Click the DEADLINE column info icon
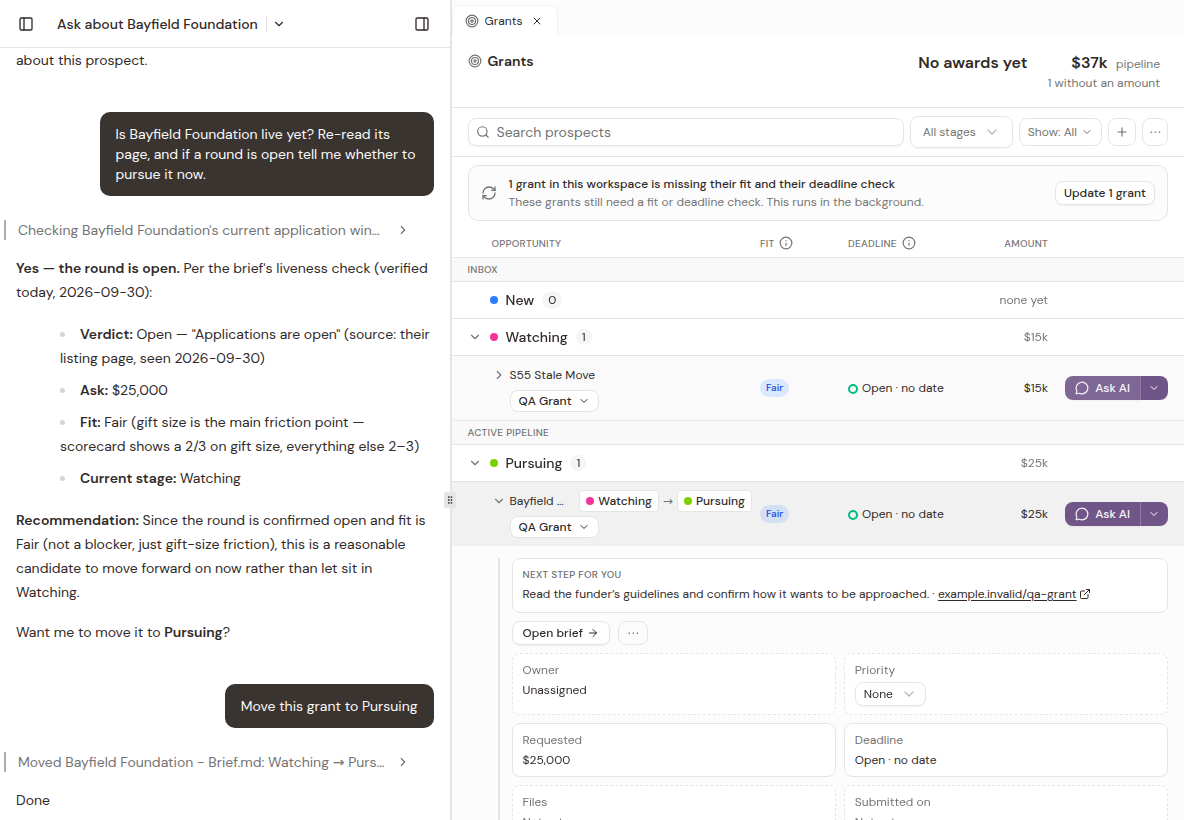Viewport: 1184px width, 820px height. 909,243
